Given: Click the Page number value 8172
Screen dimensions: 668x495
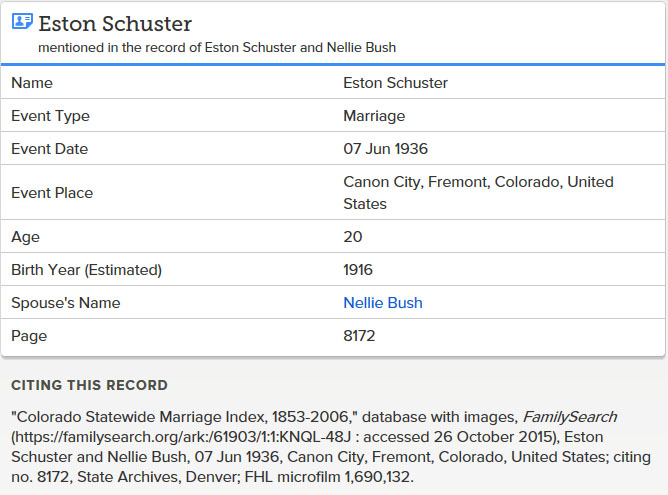Looking at the screenshot, I should [359, 336].
